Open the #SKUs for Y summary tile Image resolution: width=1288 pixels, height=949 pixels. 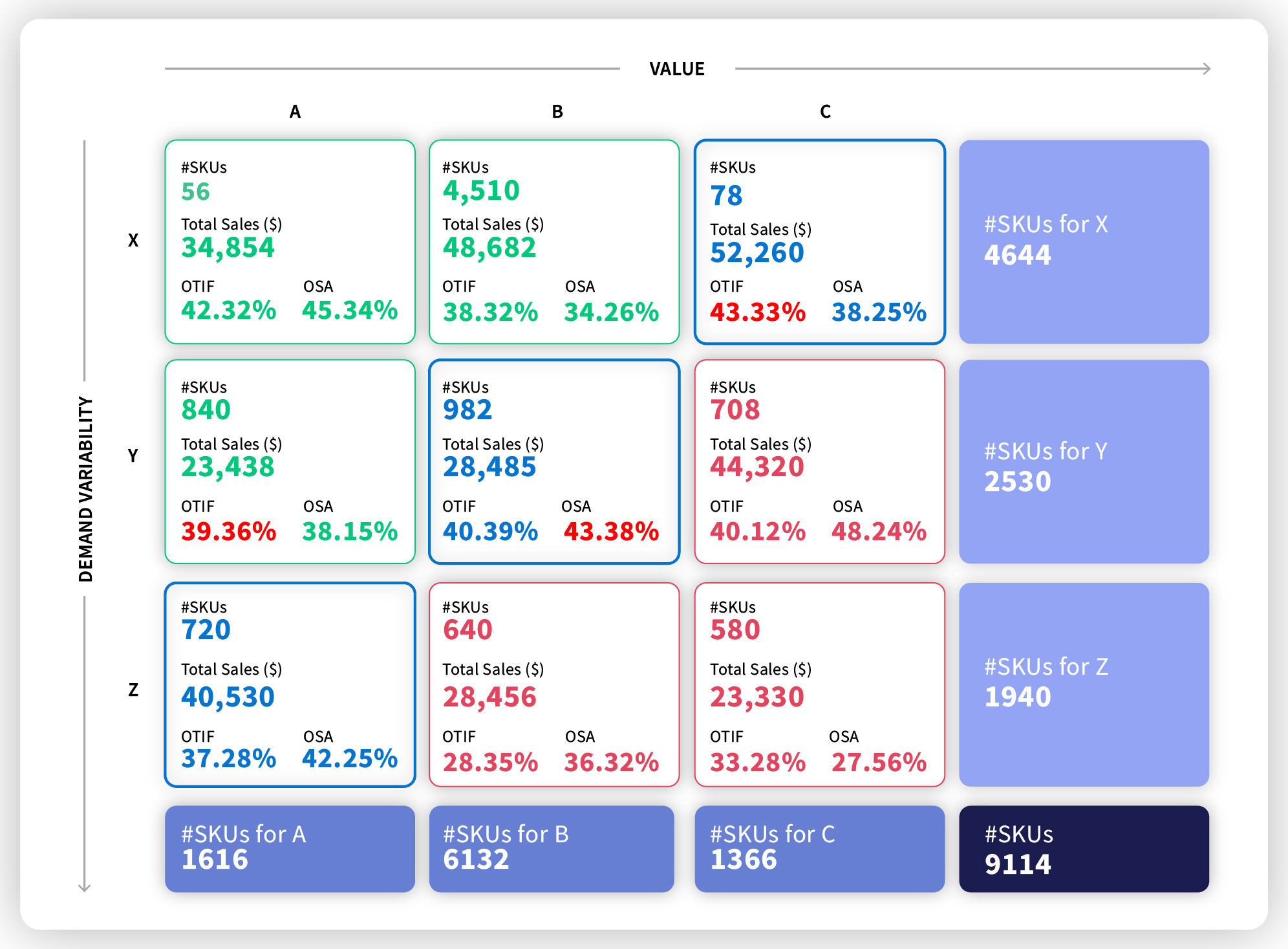[1084, 462]
